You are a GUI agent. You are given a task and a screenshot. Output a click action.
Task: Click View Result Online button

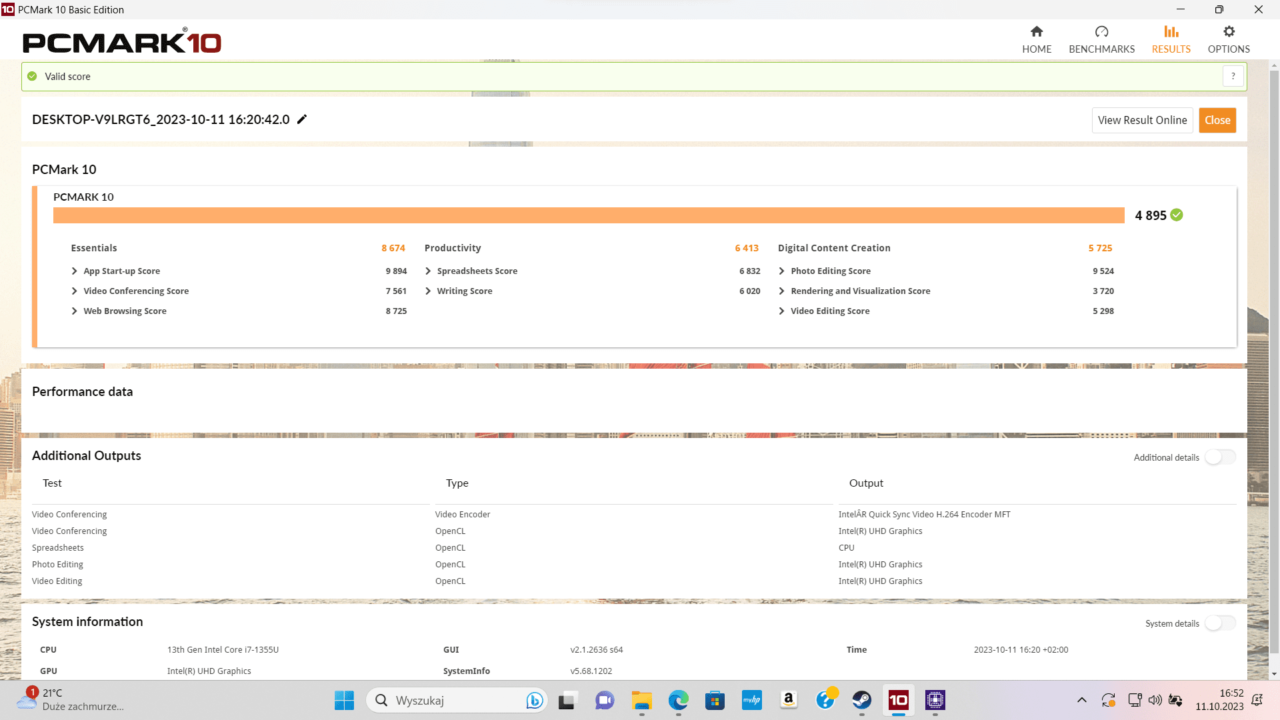(x=1142, y=120)
